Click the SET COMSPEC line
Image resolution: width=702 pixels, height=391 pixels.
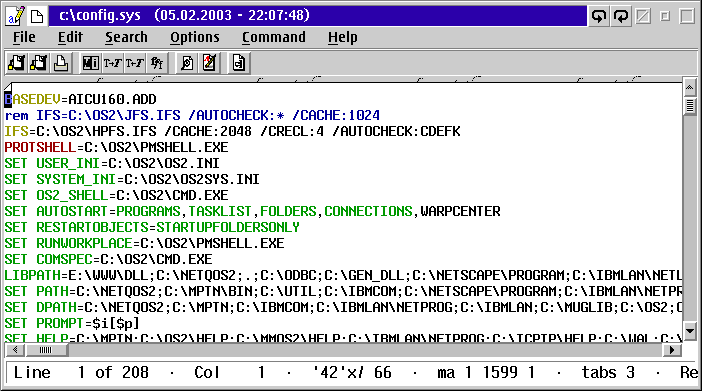[108, 259]
